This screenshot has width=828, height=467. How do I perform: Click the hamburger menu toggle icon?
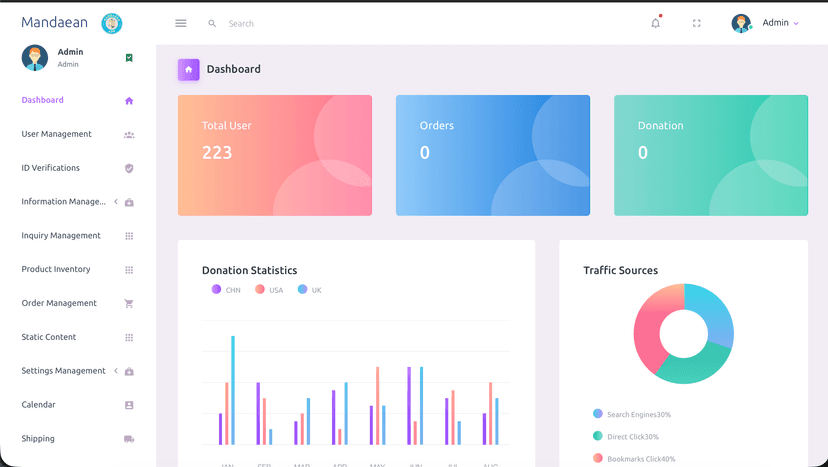point(181,23)
